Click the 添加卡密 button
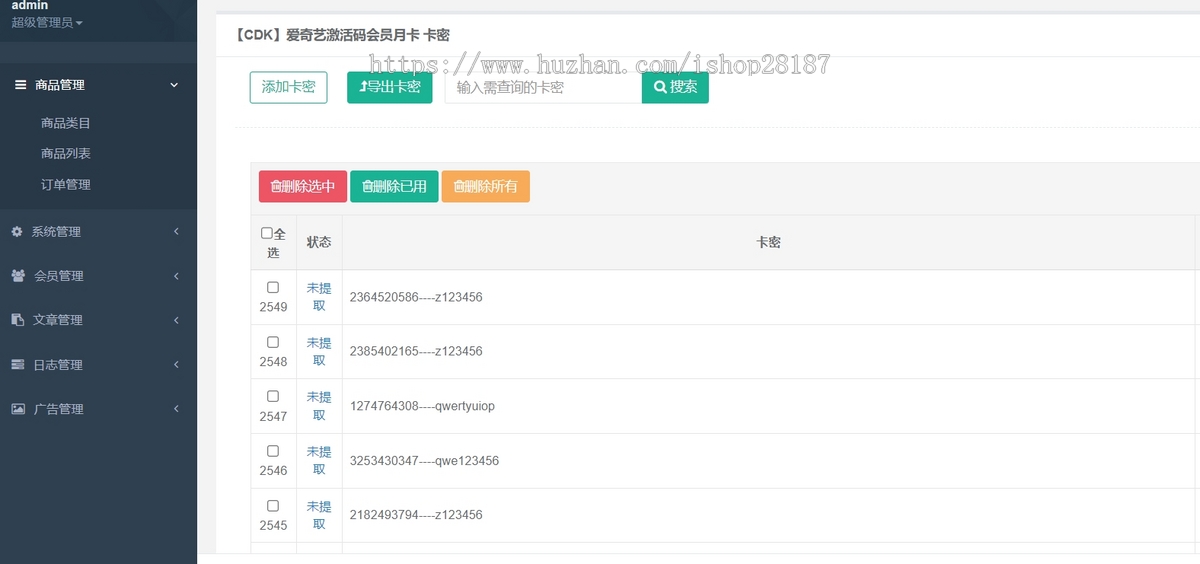This screenshot has width=1200, height=564. point(288,87)
